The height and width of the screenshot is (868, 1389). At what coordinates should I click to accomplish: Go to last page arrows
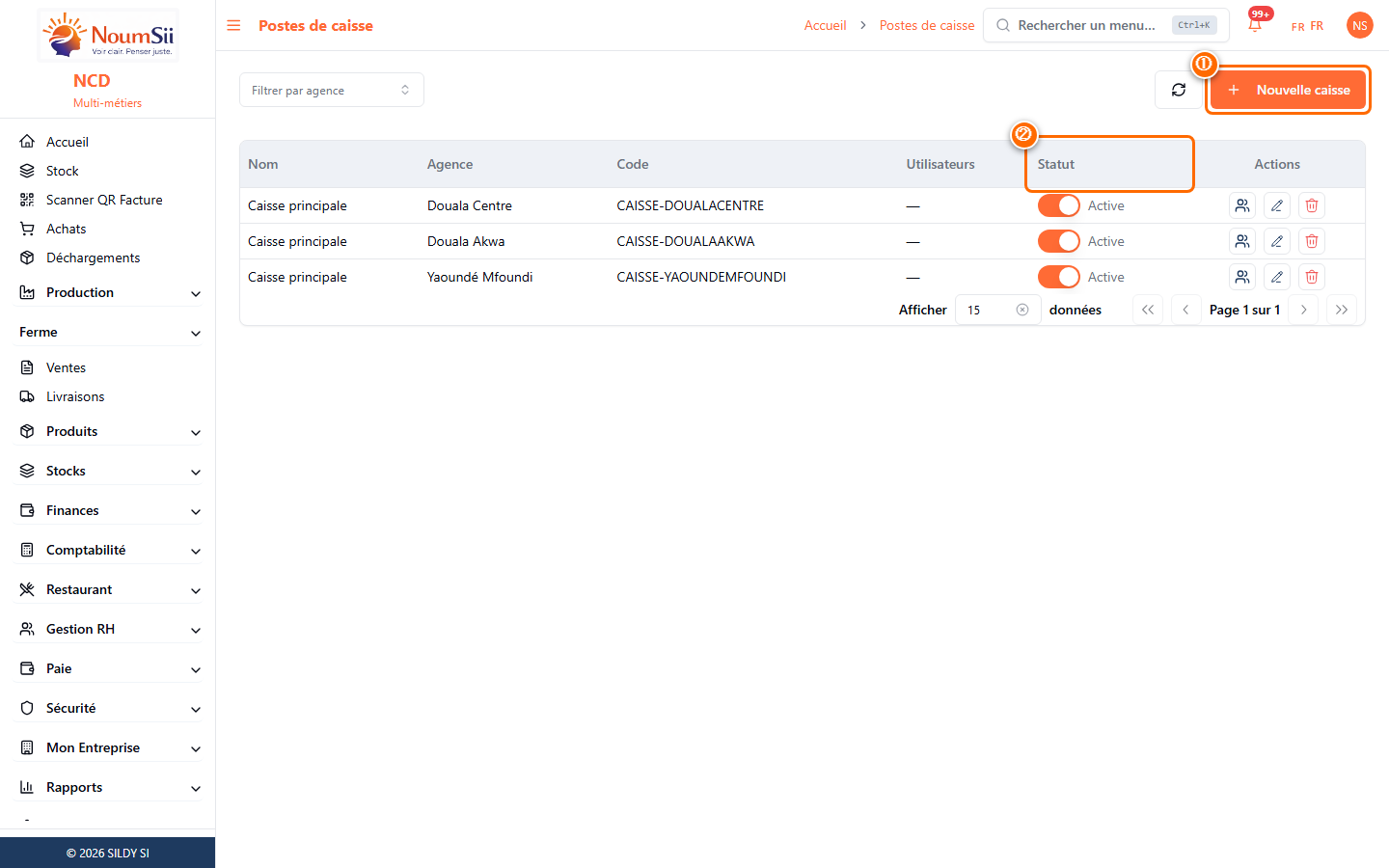(1342, 310)
